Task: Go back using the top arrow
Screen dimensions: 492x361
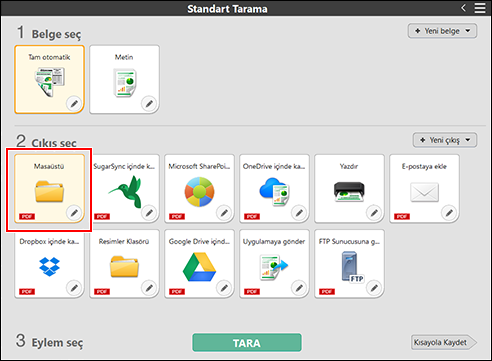Action: 463,8
